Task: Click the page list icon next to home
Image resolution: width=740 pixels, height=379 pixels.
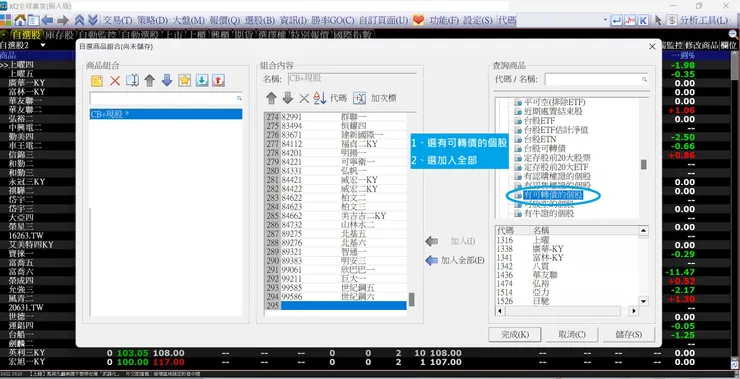Action: 33,20
